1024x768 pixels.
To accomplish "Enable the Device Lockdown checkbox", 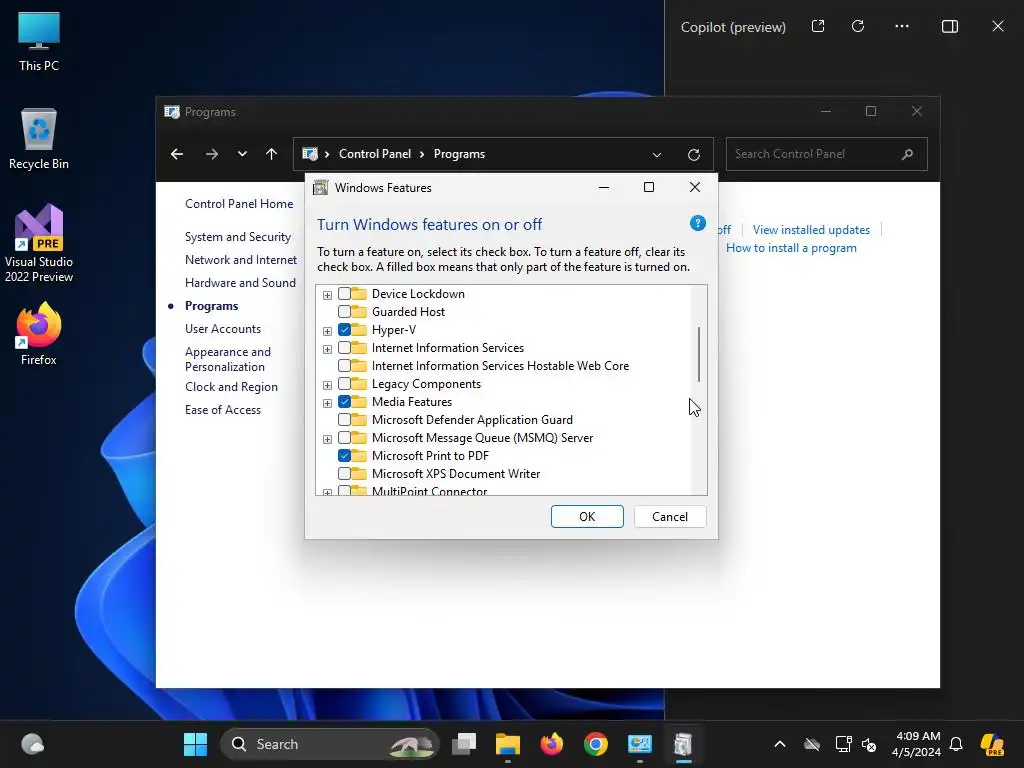I will (x=344, y=294).
